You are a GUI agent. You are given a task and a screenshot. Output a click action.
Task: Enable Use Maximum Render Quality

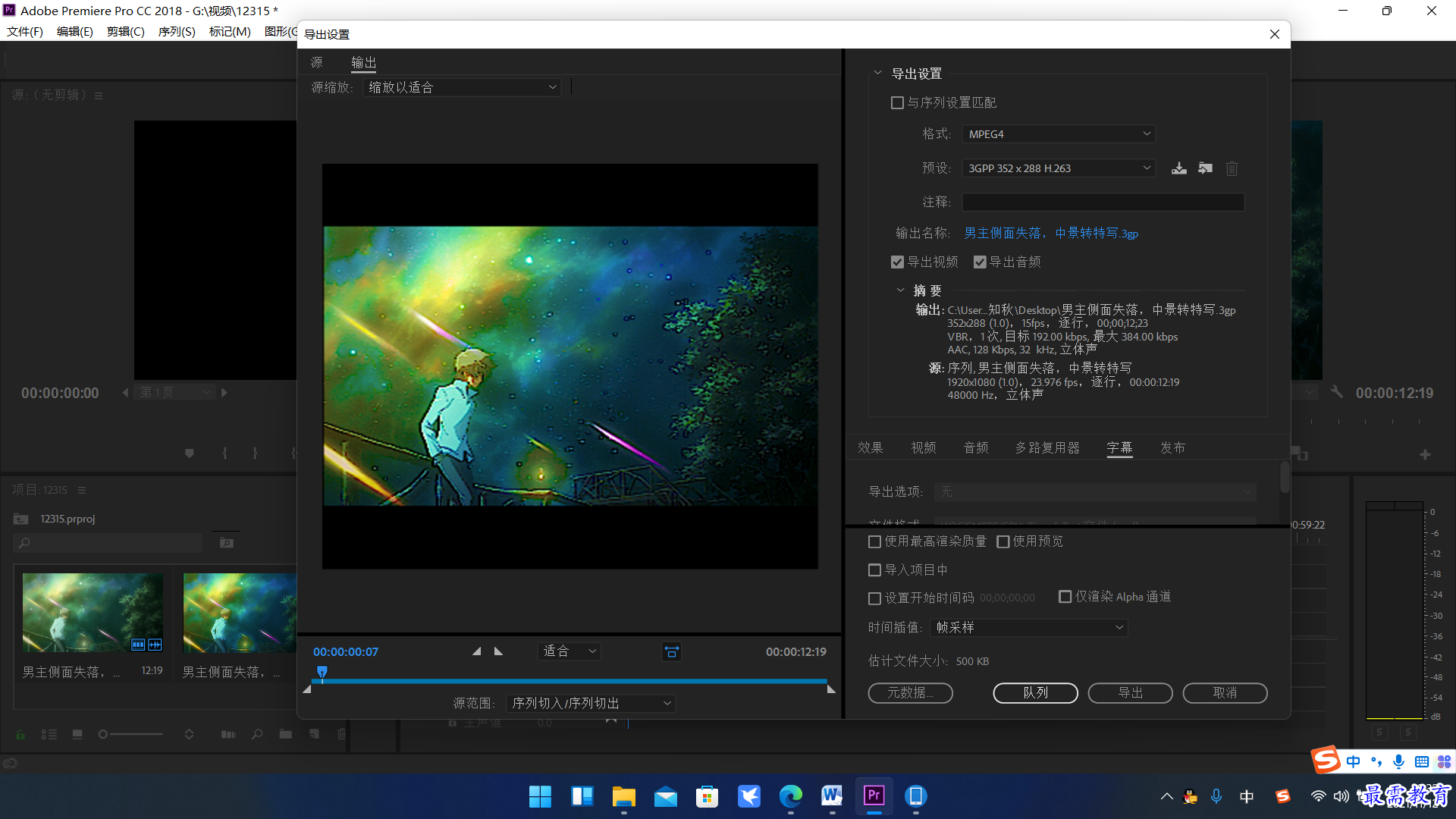pos(874,541)
